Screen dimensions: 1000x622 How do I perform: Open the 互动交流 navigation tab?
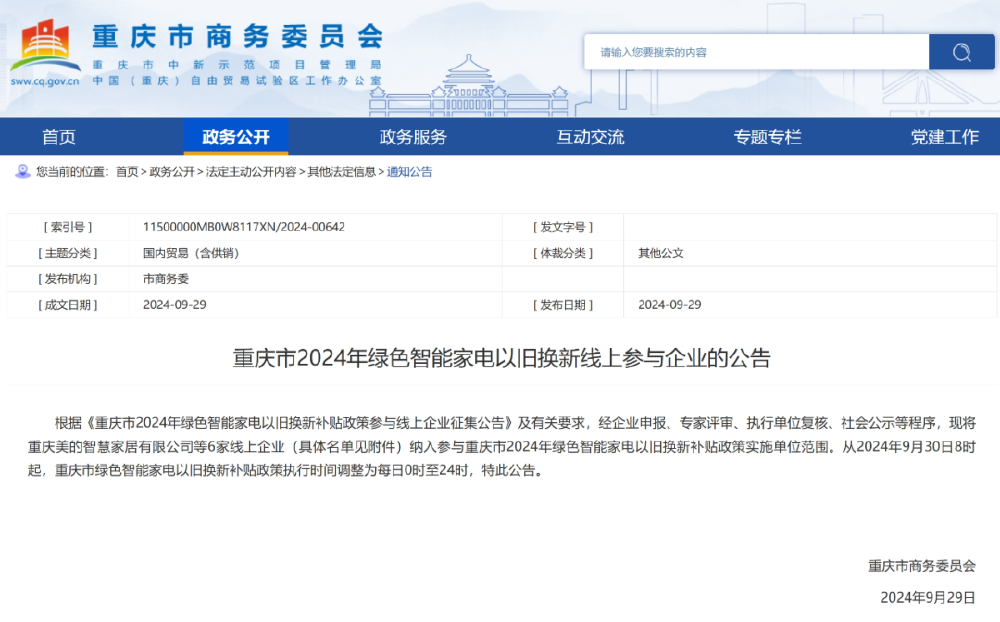590,137
